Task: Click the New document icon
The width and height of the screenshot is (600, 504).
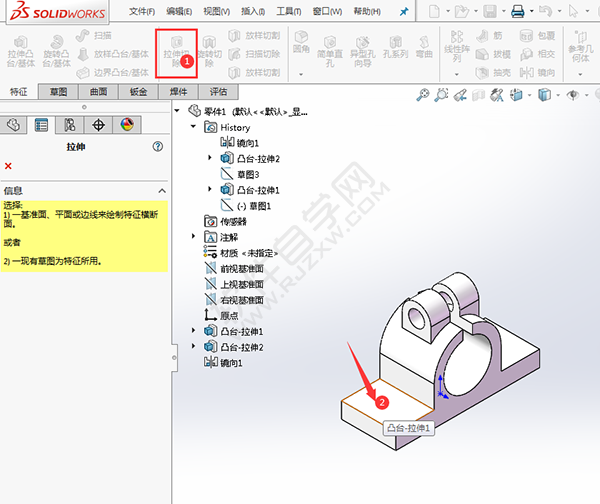Action: (x=434, y=11)
